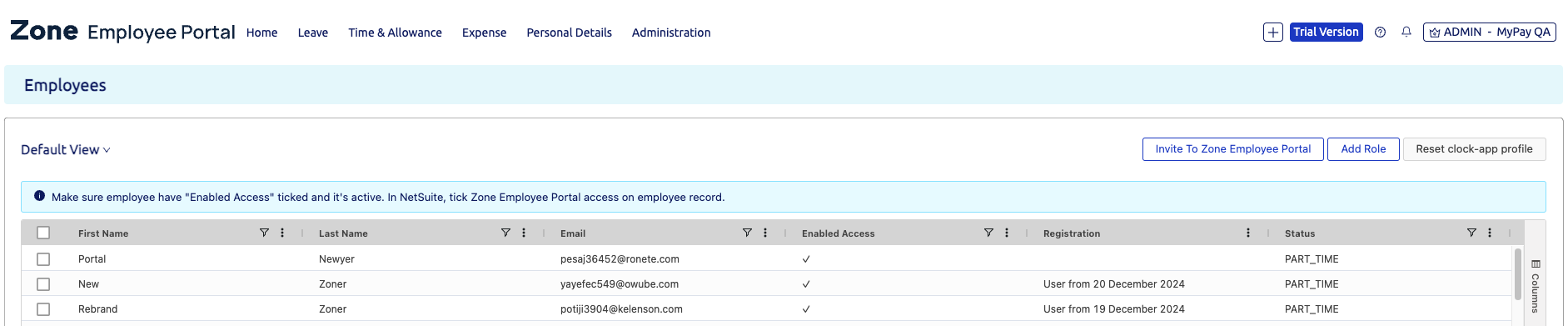Screen dimensions: 1568x326
Task: Click Invite To Zone Employee Portal button
Action: 1232,149
